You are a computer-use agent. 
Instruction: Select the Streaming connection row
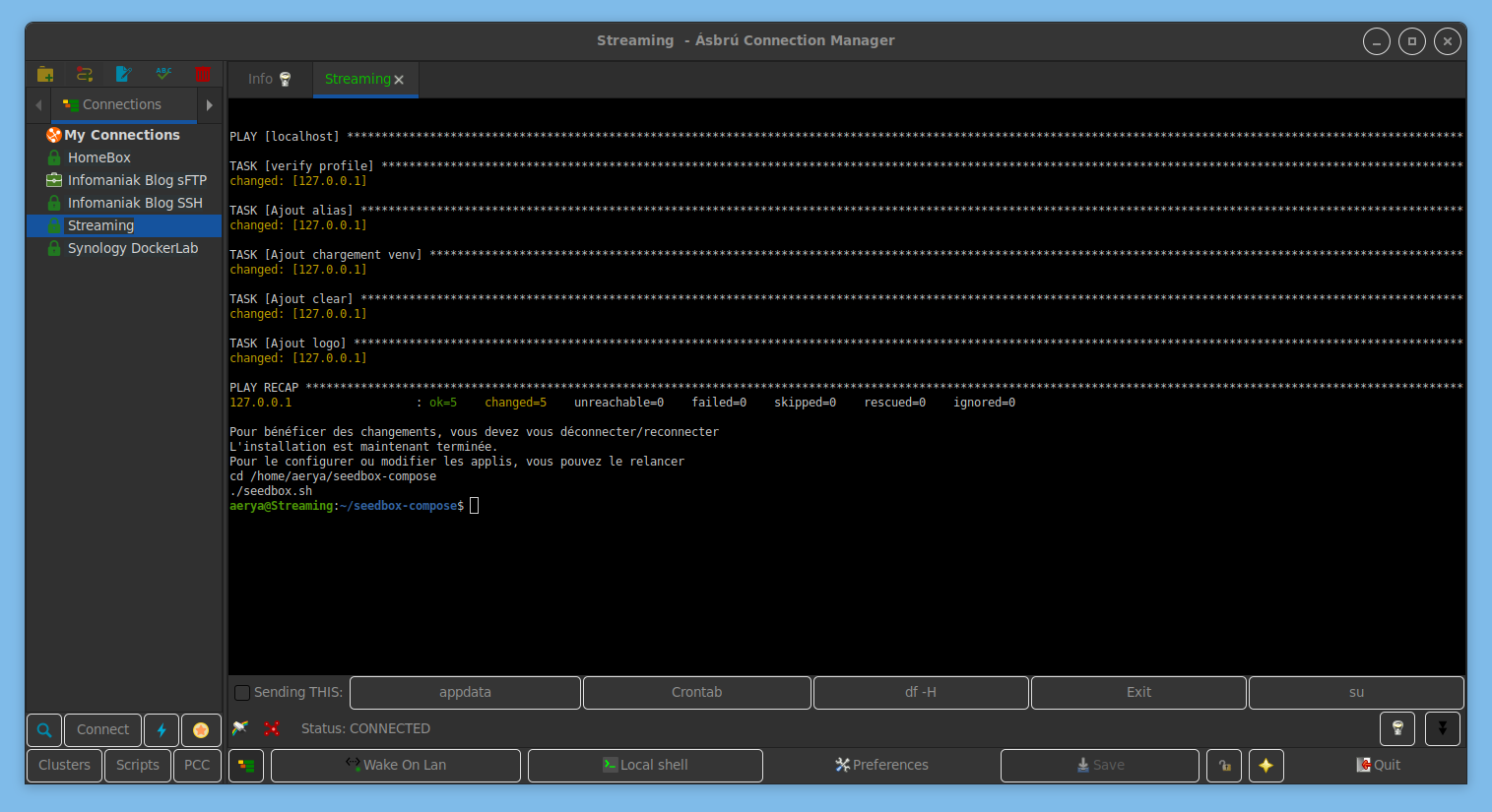(x=124, y=225)
